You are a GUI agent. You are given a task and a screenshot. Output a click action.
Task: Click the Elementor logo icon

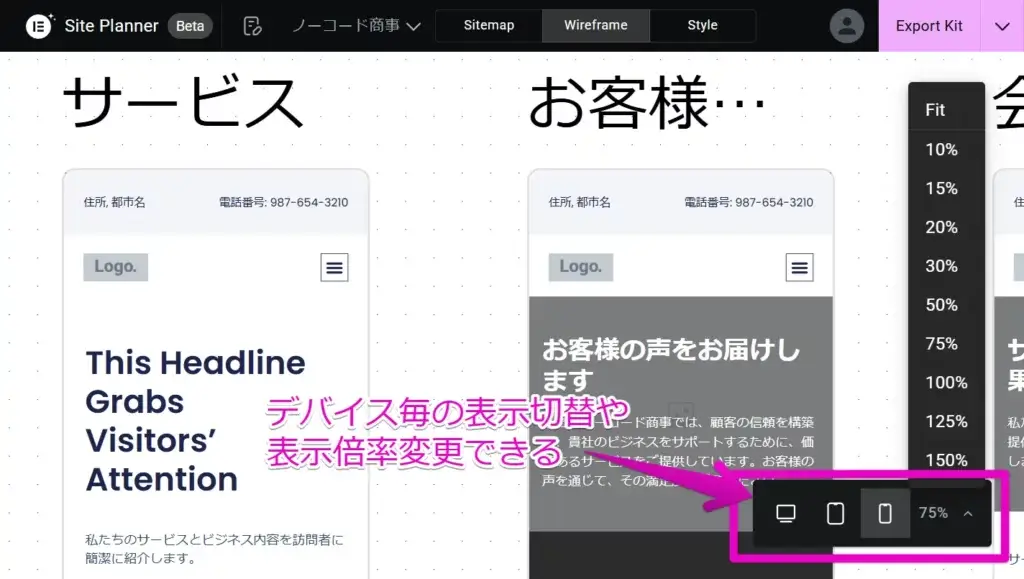click(39, 26)
